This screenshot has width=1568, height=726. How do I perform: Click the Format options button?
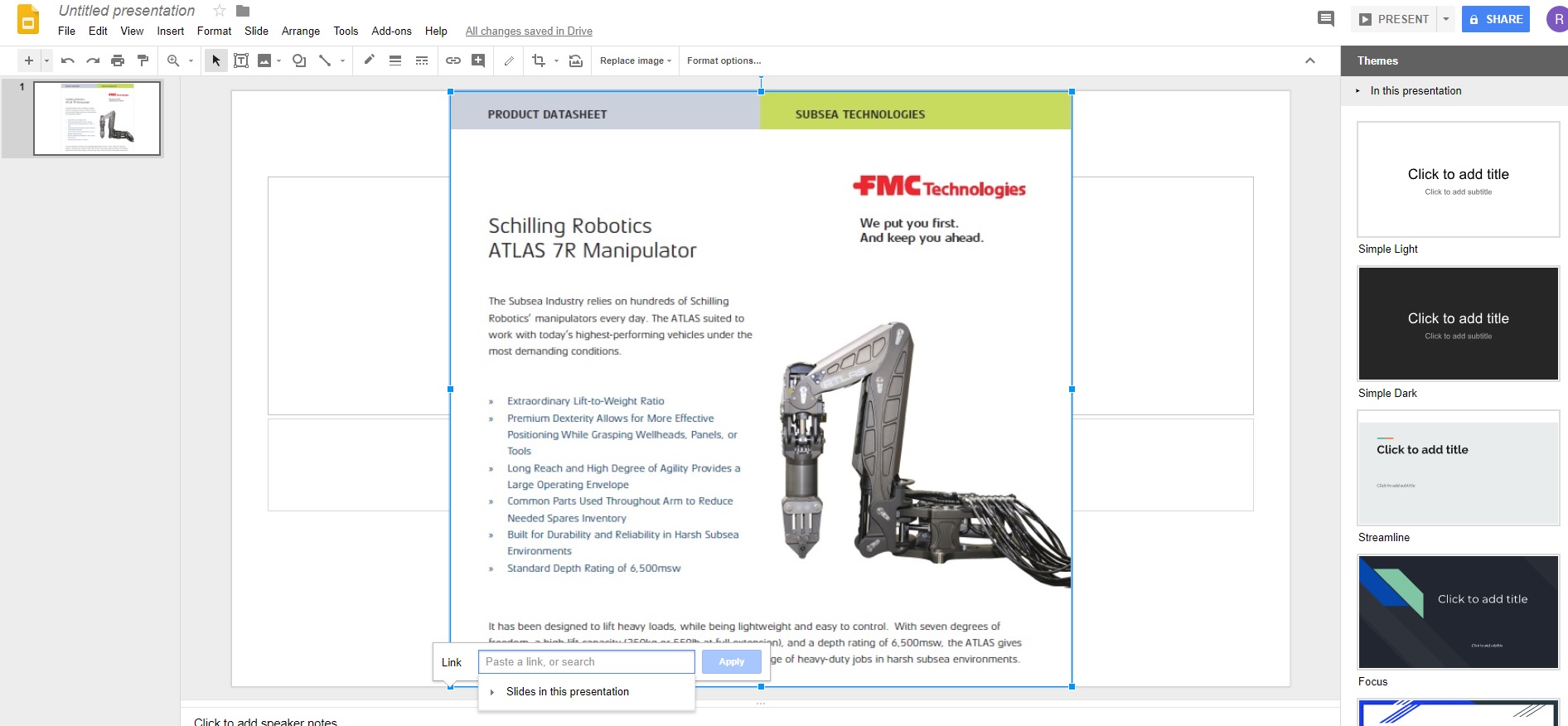[x=724, y=60]
